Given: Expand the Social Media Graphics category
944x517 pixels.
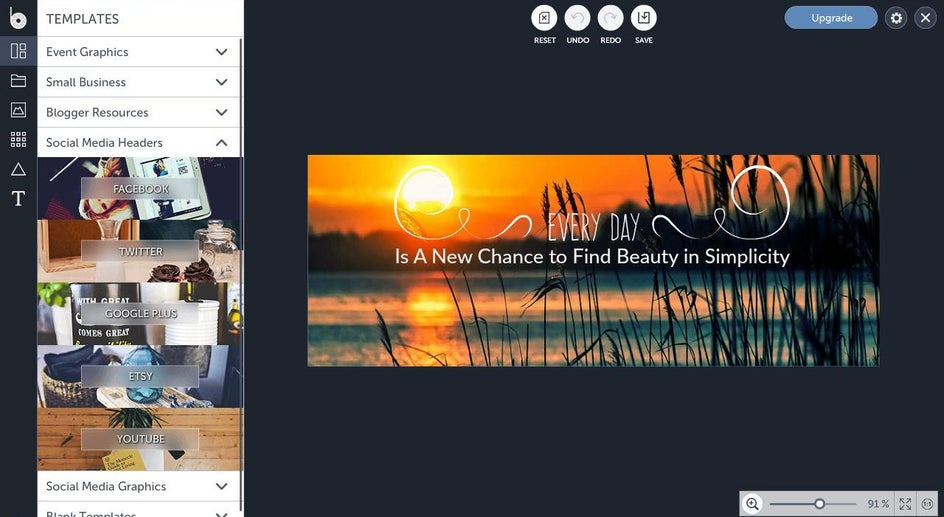Looking at the screenshot, I should click(x=138, y=486).
